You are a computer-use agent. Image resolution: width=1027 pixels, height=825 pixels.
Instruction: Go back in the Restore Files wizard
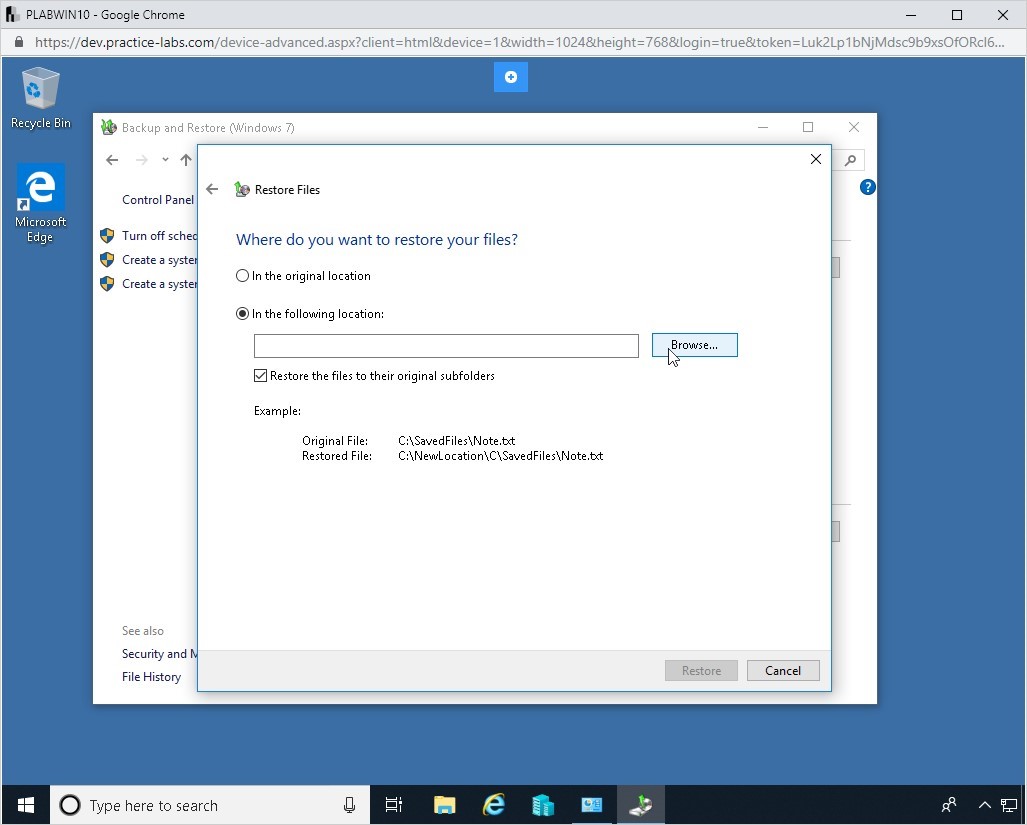click(x=212, y=189)
